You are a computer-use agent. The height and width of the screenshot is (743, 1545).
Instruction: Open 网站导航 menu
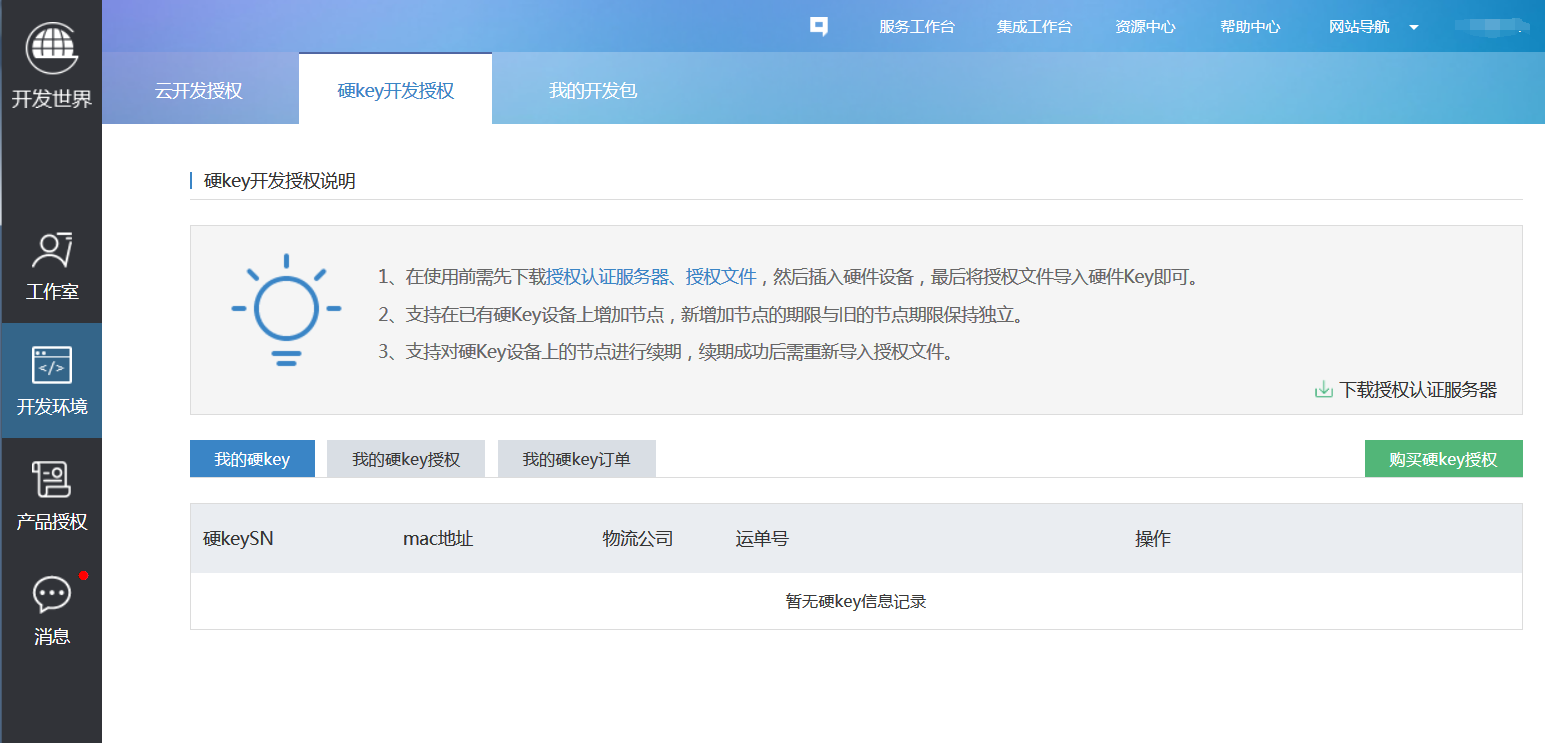click(x=1359, y=27)
